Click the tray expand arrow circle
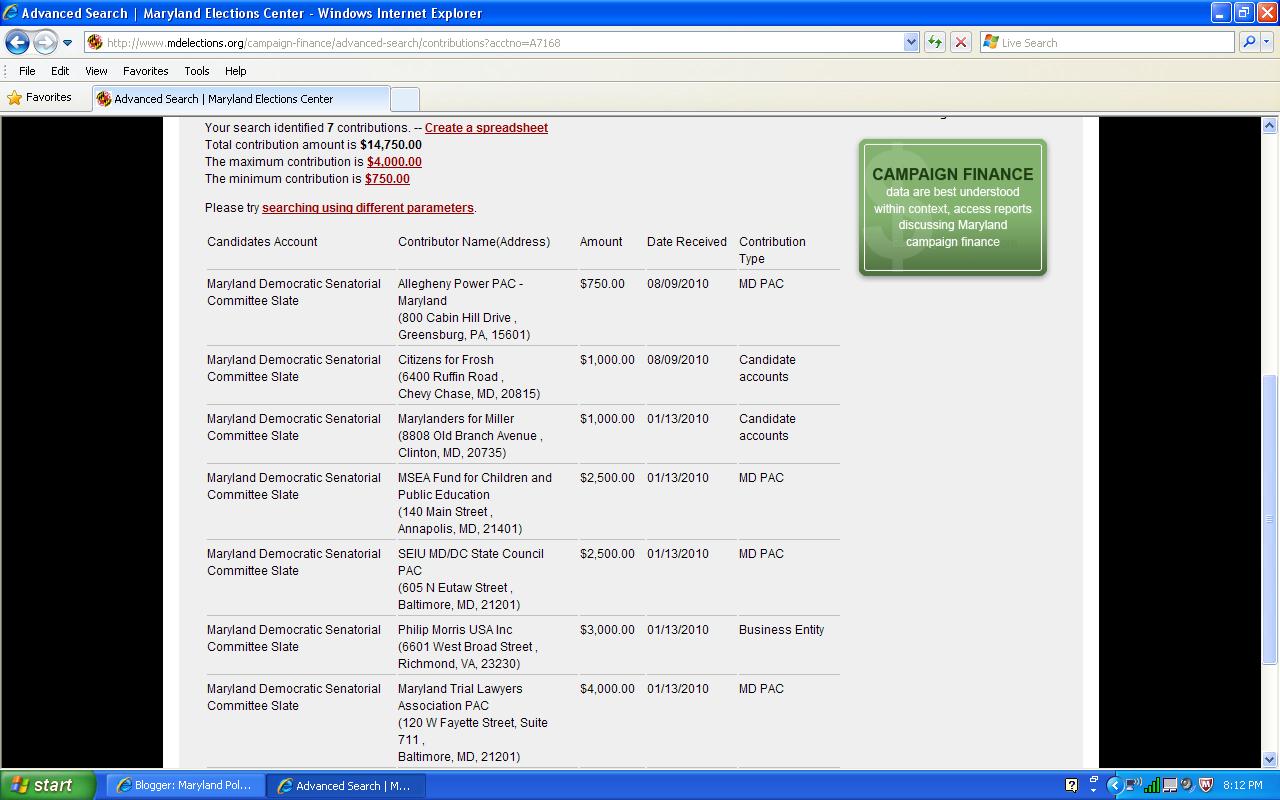This screenshot has width=1280, height=800. click(x=1115, y=785)
